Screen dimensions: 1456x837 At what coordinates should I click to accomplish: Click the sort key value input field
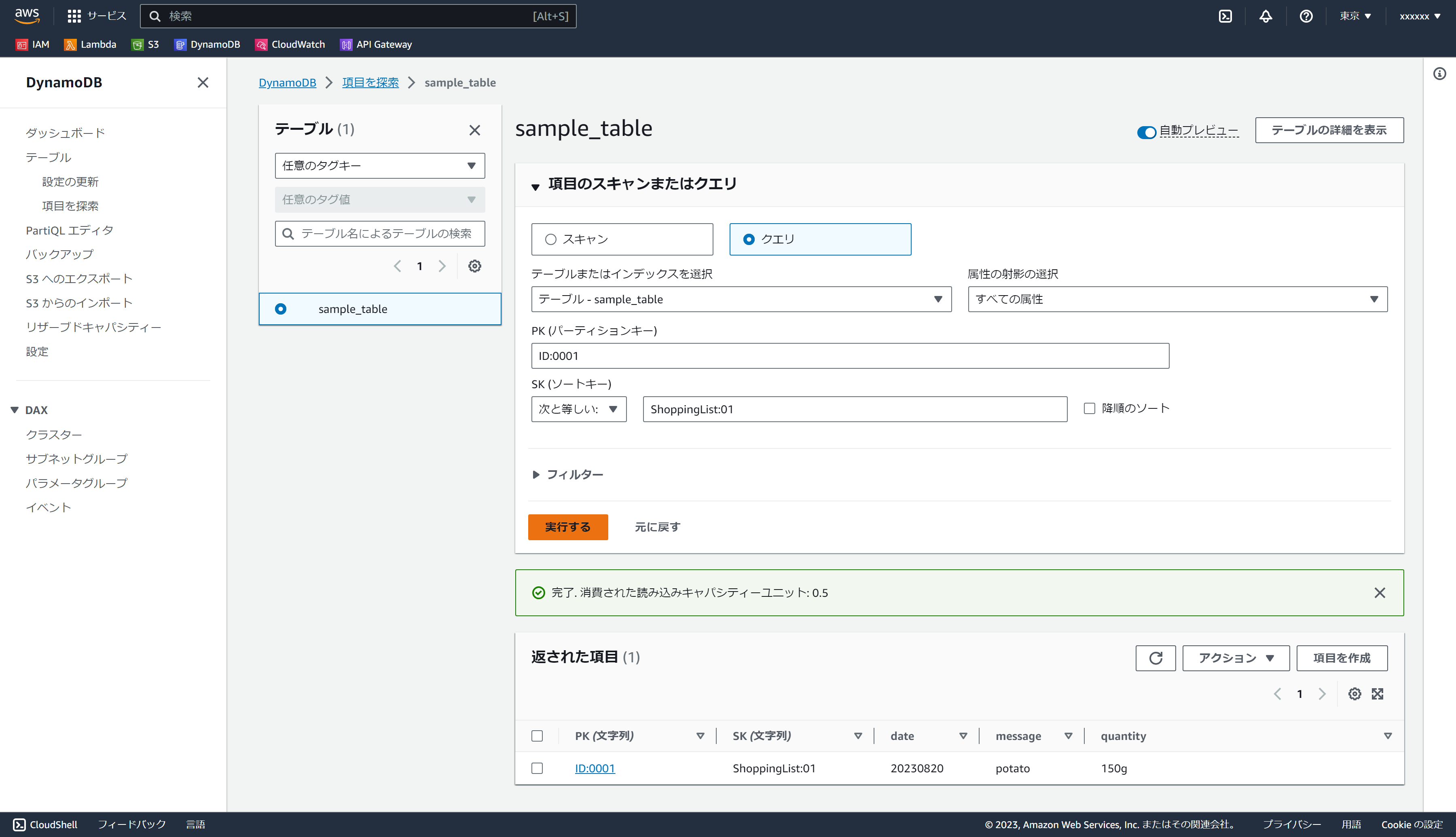pyautogui.click(x=855, y=409)
